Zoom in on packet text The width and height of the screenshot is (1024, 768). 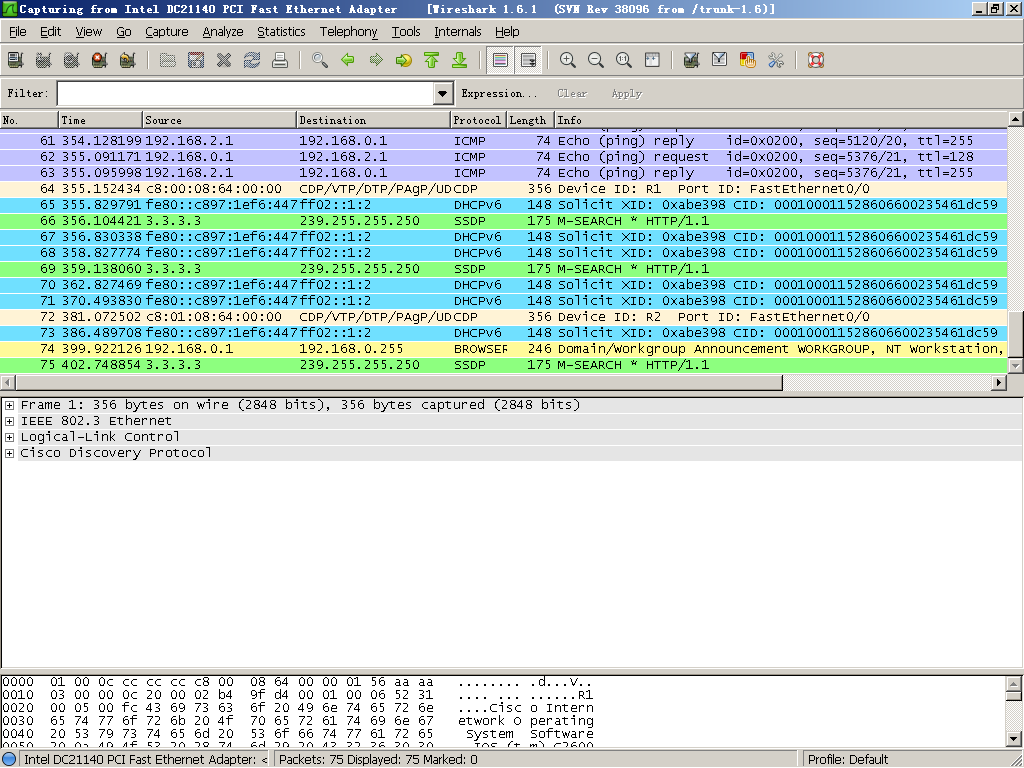click(x=568, y=60)
